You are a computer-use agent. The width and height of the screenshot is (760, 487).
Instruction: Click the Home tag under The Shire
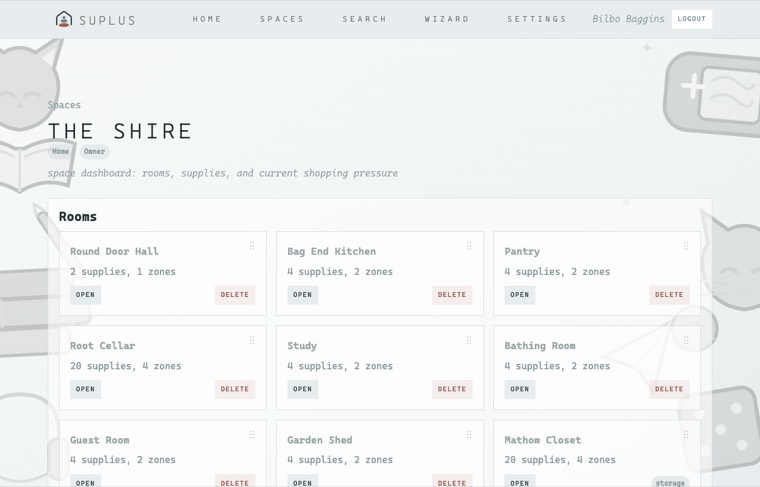tap(61, 151)
